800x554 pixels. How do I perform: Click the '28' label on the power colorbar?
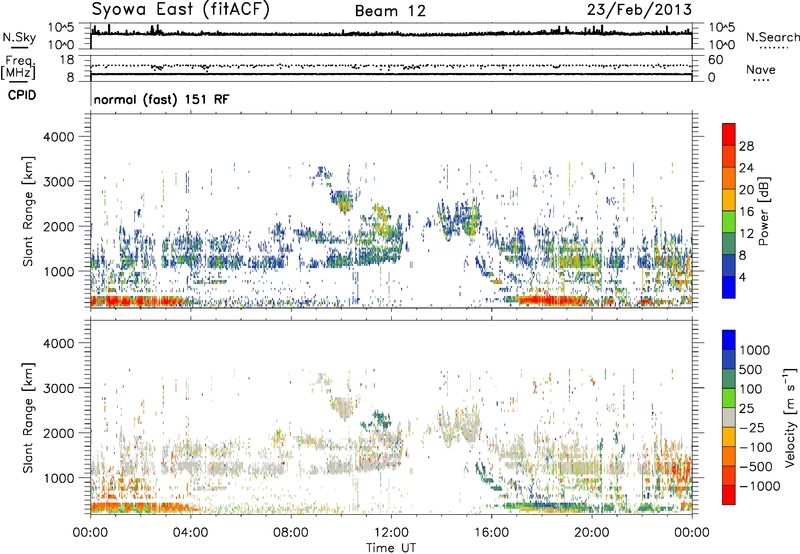746,146
